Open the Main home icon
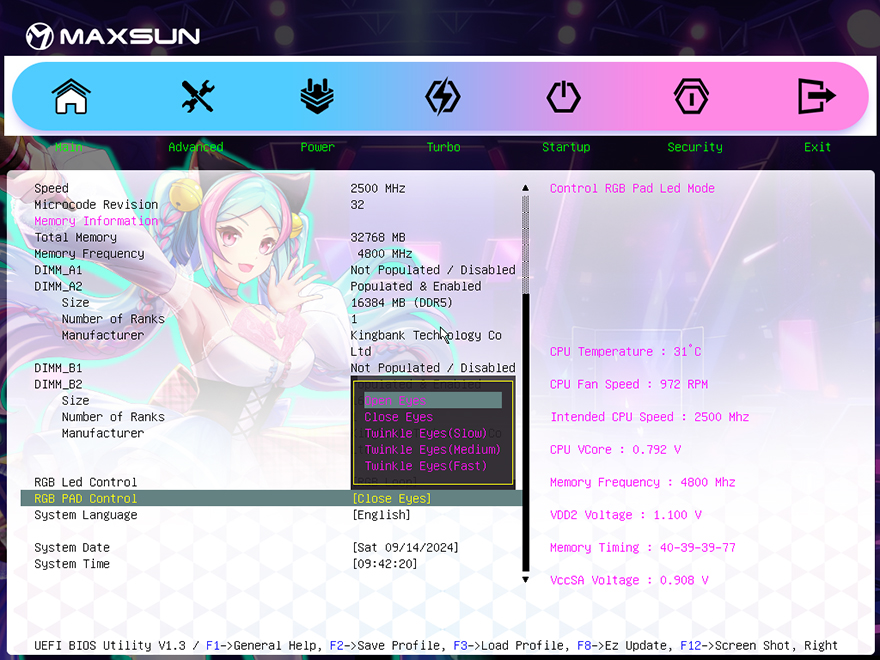 (x=71, y=97)
